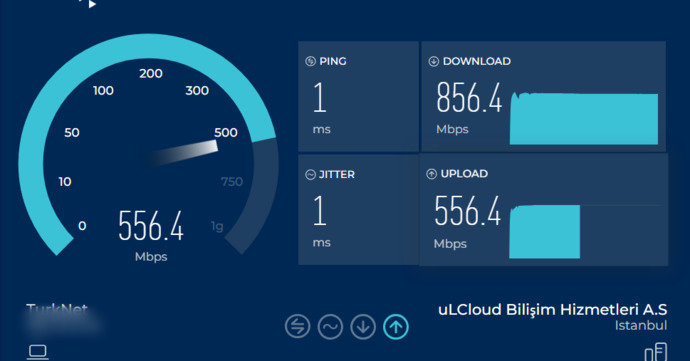Click the 856.4 download speed value
Viewport: 690px width, 361px height.
pyautogui.click(x=469, y=98)
